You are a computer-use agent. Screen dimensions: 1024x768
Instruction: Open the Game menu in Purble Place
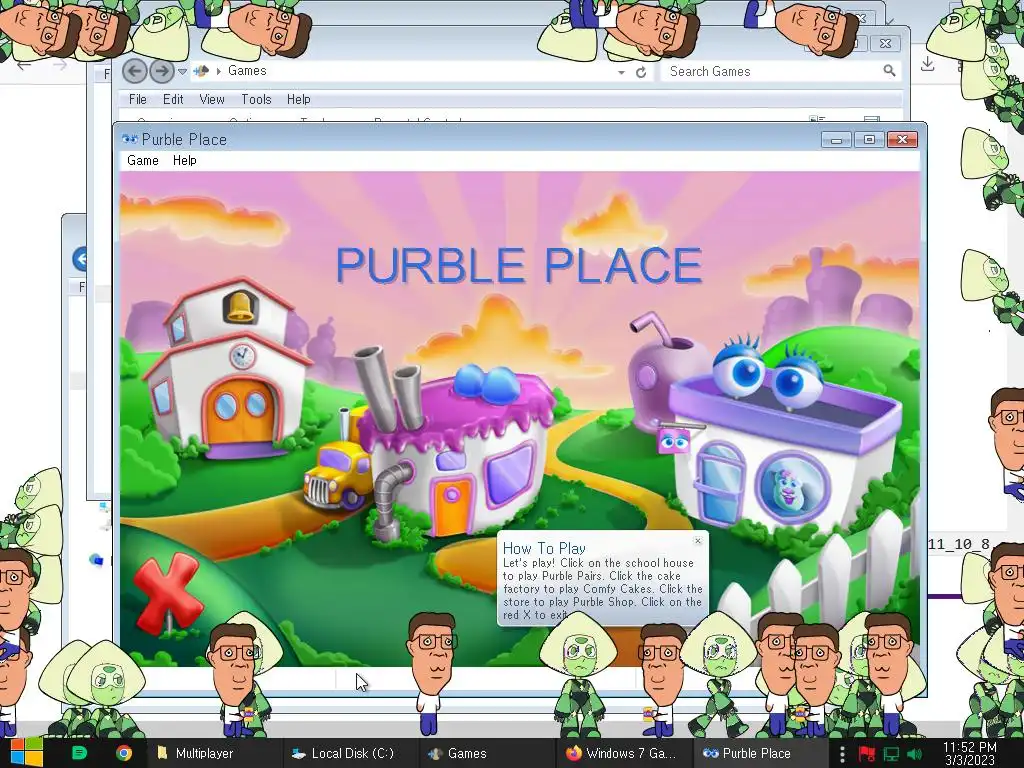click(x=142, y=160)
